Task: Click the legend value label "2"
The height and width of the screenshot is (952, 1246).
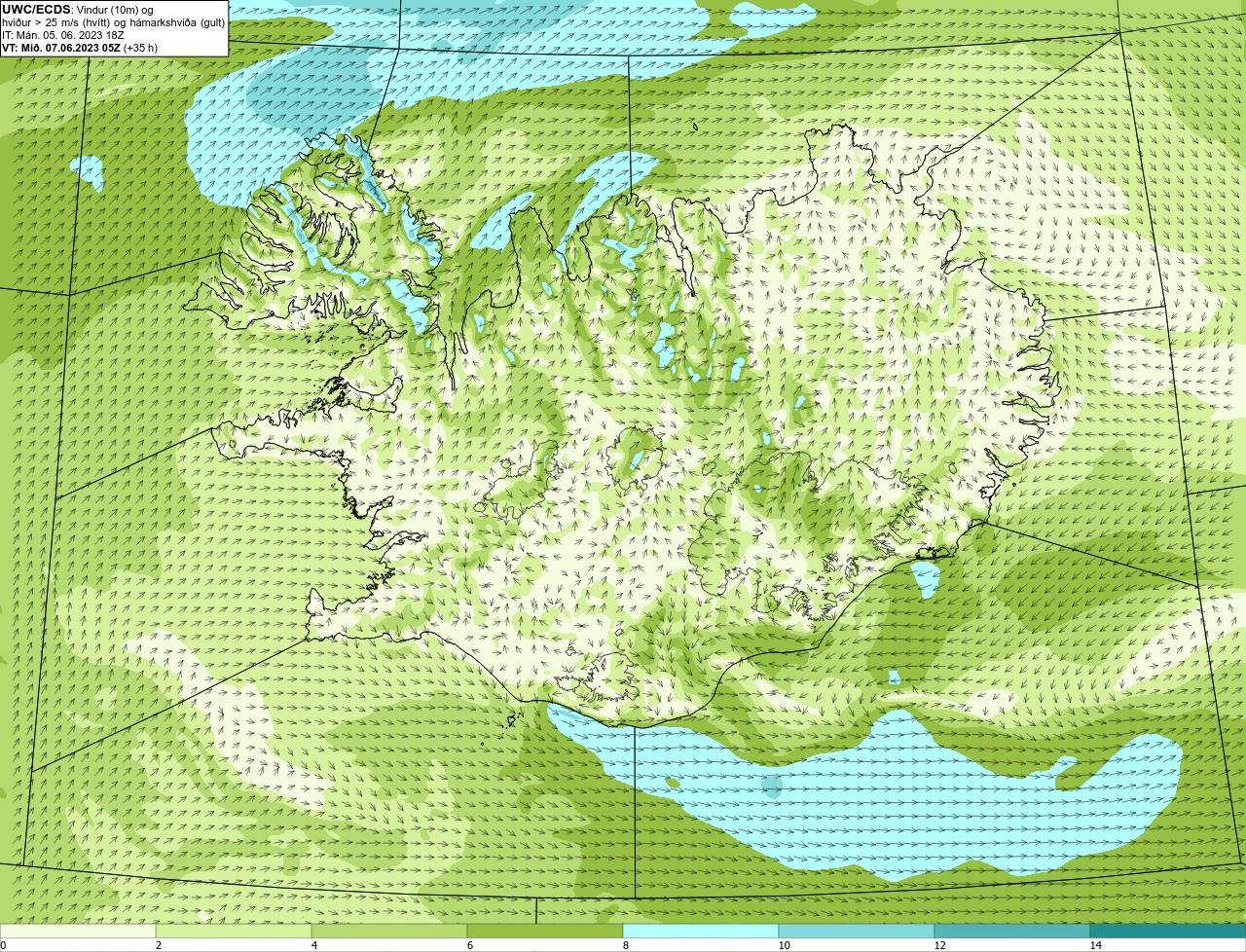Action: point(158,945)
